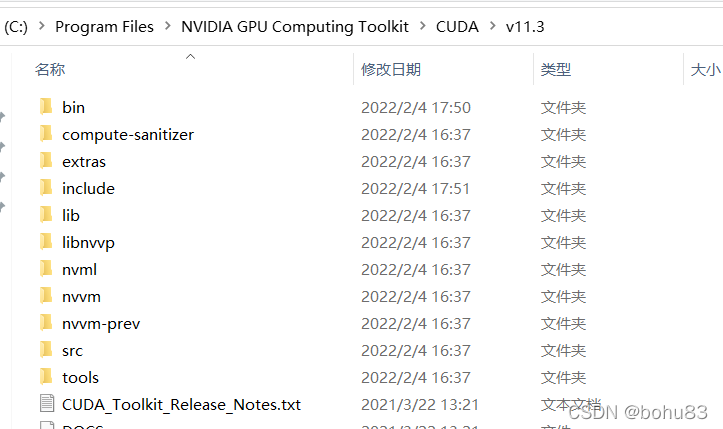Expand chevron after NVIDIA GPU Computing Toolkit
Image resolution: width=723 pixels, height=429 pixels.
[423, 27]
